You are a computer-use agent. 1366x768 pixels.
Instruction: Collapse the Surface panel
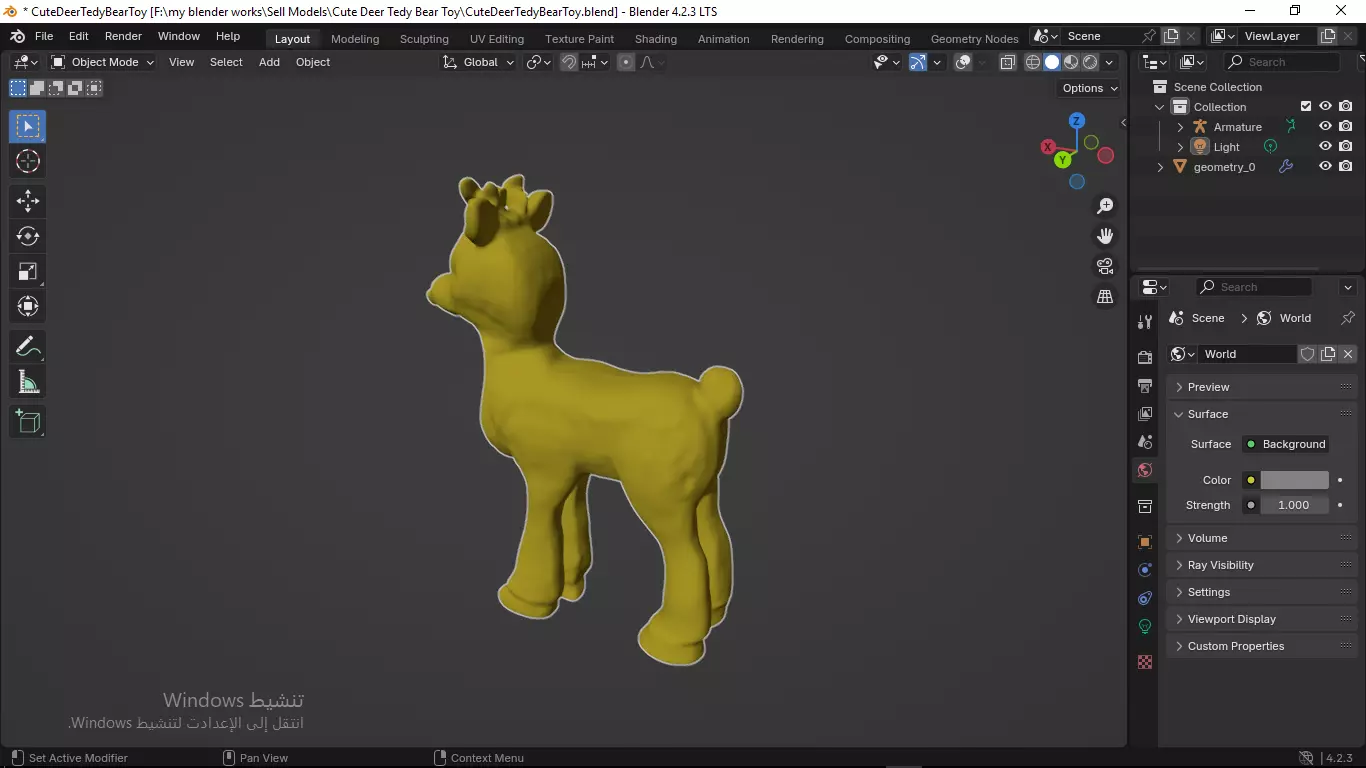tap(1262, 414)
